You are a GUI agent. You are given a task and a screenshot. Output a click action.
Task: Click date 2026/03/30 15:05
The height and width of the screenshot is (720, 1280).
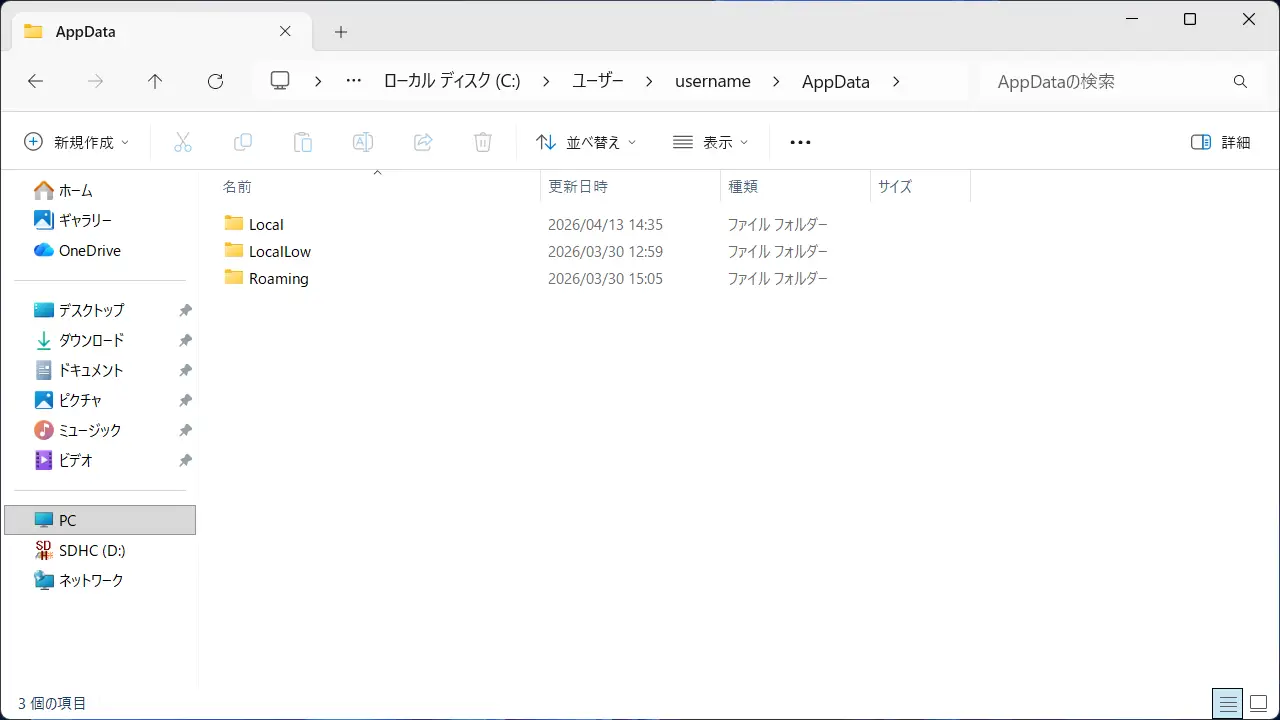(x=605, y=278)
